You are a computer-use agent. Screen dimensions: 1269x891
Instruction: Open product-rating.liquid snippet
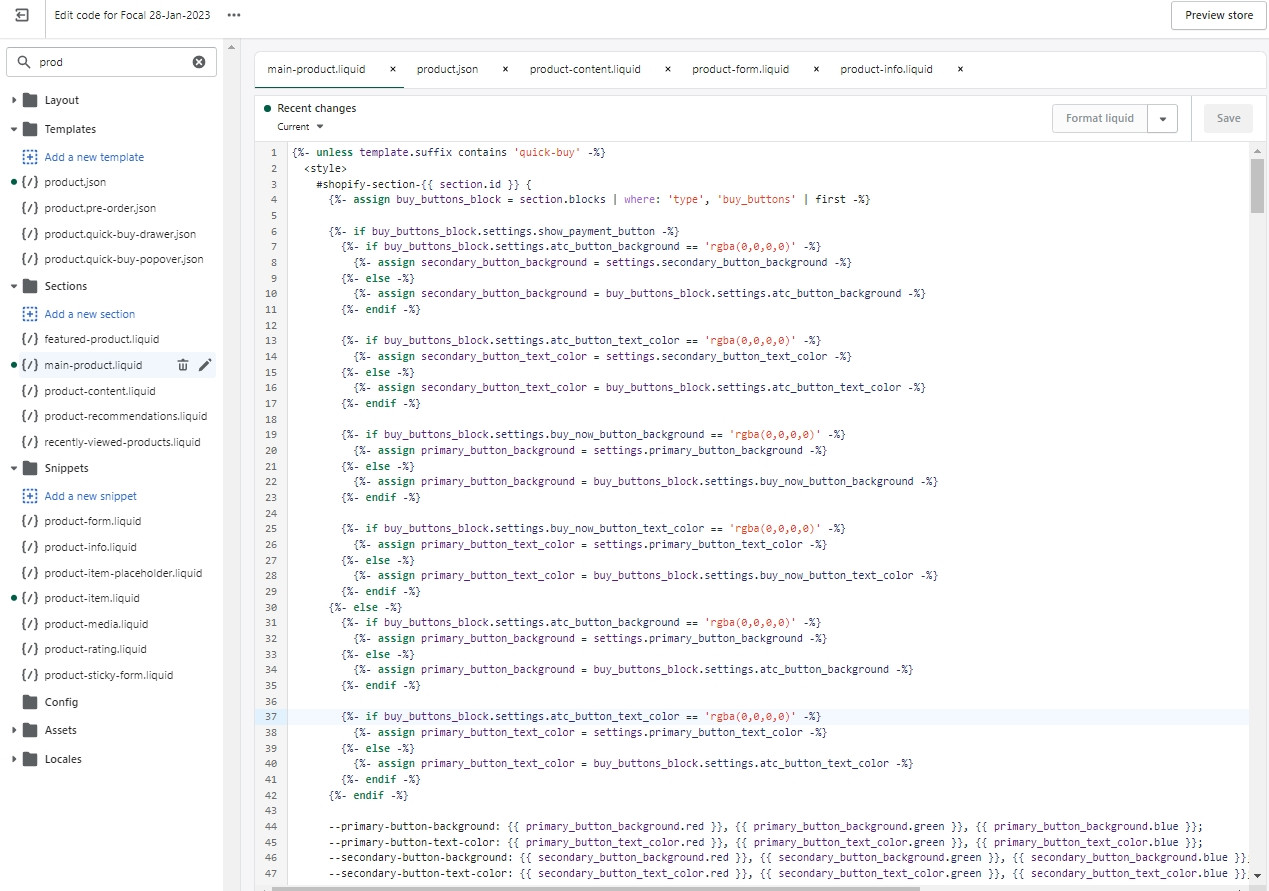(95, 649)
